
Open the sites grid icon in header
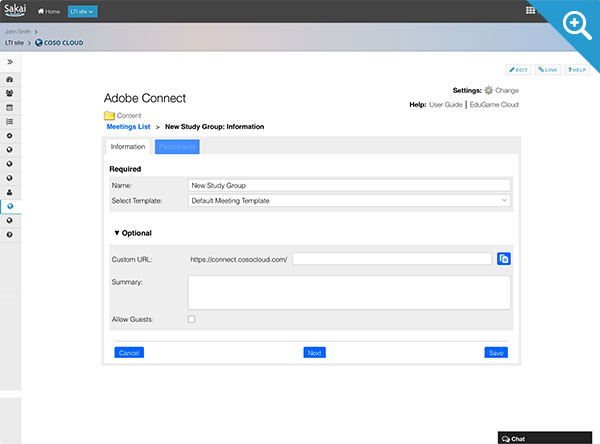click(x=530, y=10)
